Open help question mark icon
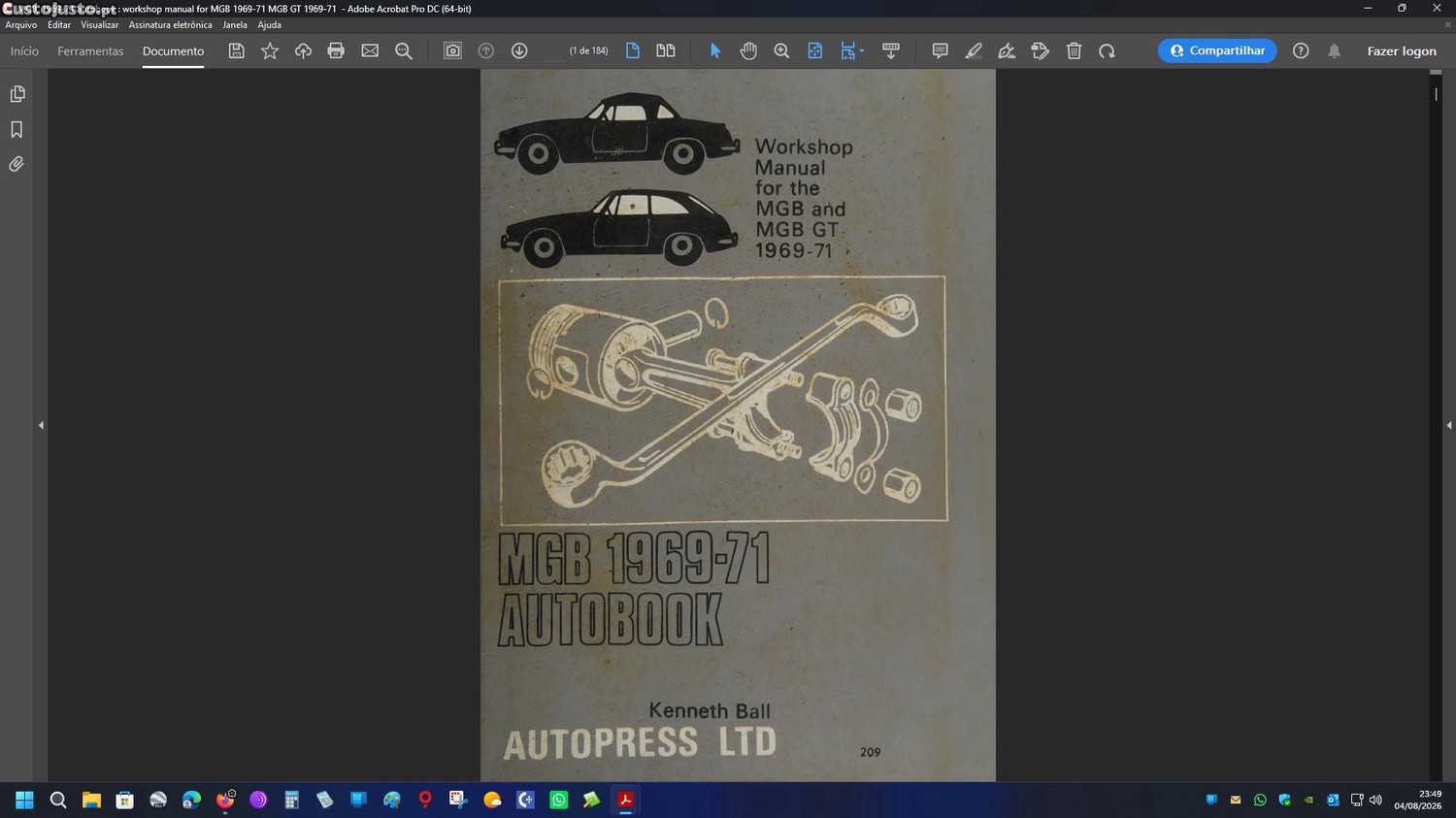The width and height of the screenshot is (1456, 818). tap(1301, 50)
